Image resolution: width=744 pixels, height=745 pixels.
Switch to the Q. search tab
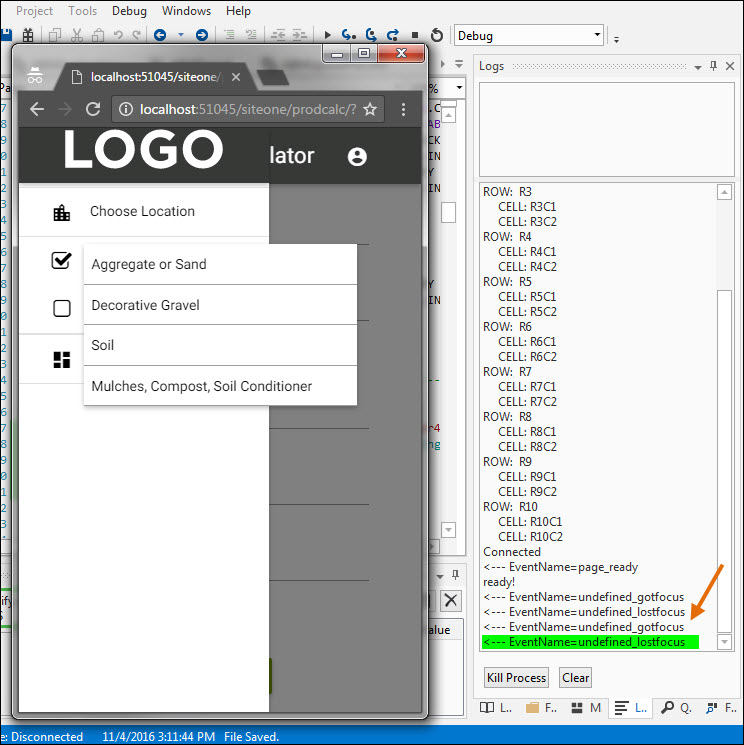(676, 708)
